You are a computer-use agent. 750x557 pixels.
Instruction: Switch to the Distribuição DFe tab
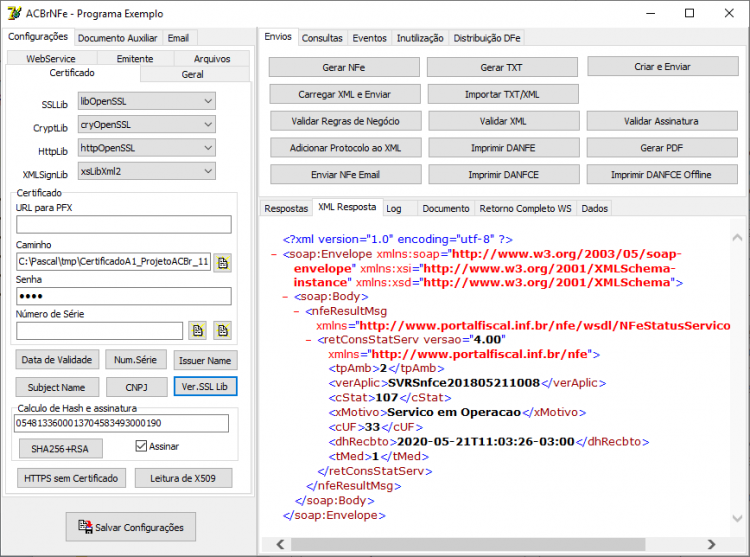click(487, 38)
